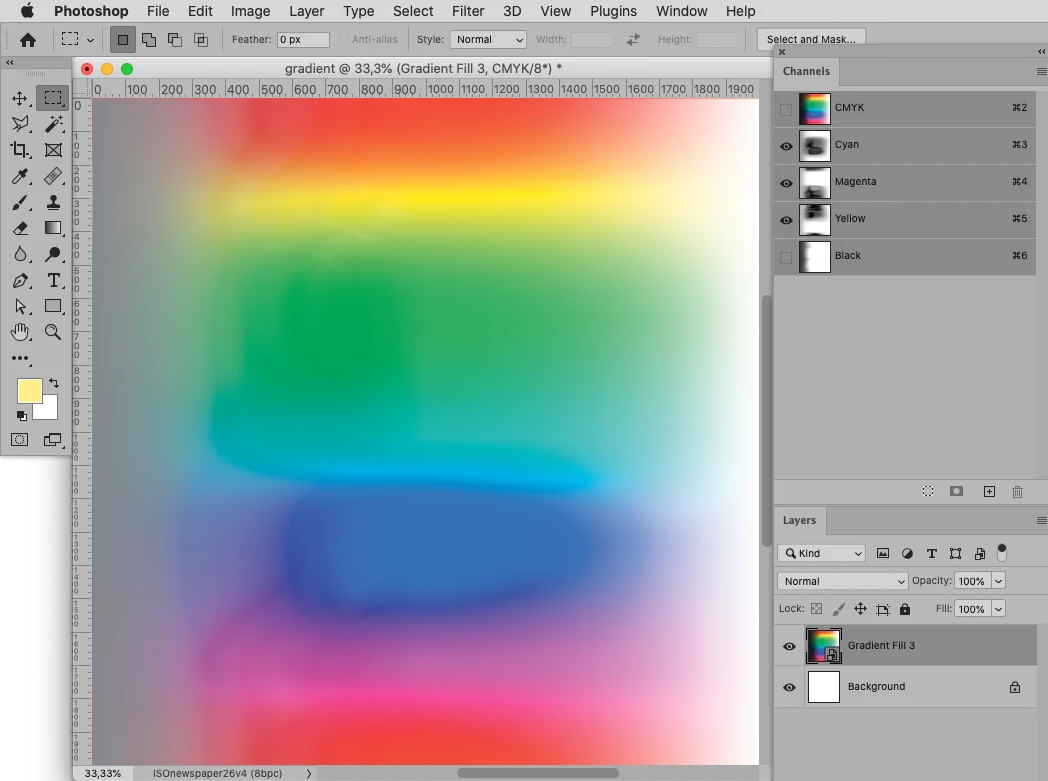Select the Blur tool
The height and width of the screenshot is (781, 1048).
(20, 254)
